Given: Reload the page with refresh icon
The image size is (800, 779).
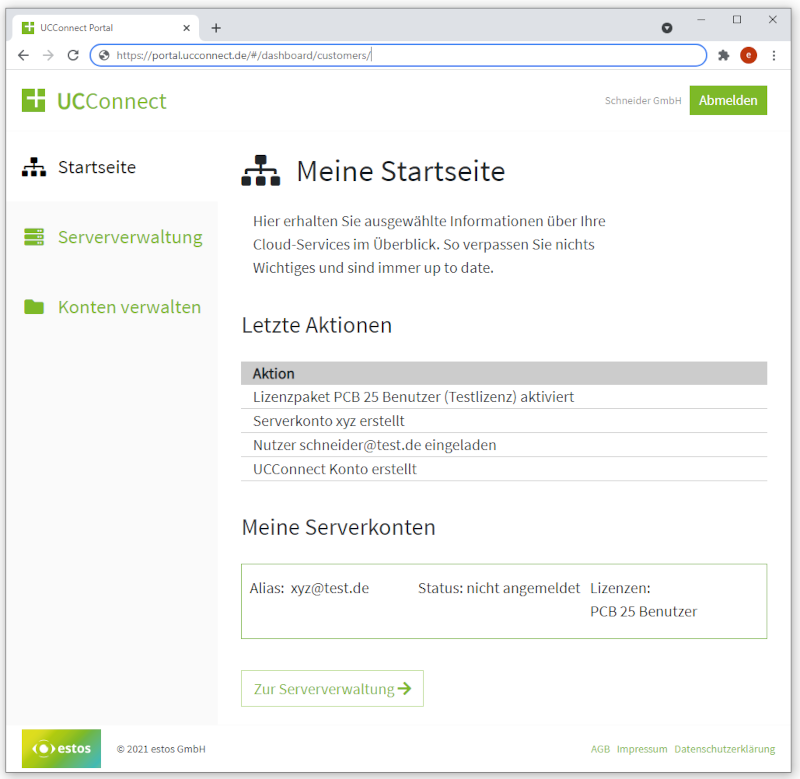Looking at the screenshot, I should [72, 55].
